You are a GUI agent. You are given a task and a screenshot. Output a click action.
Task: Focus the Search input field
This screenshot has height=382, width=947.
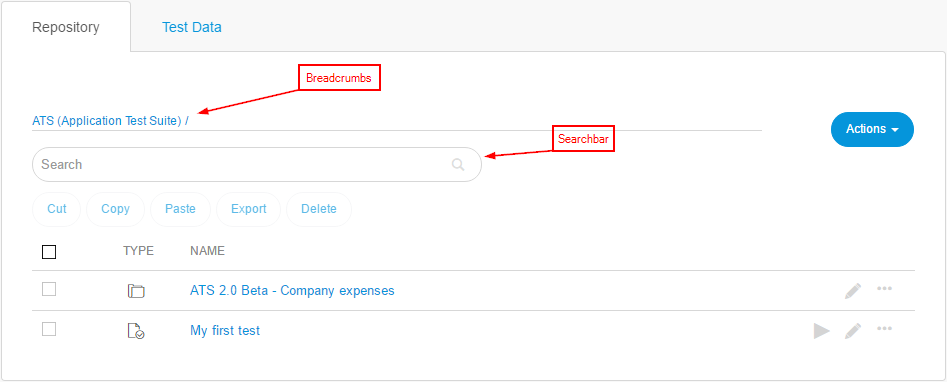(257, 164)
